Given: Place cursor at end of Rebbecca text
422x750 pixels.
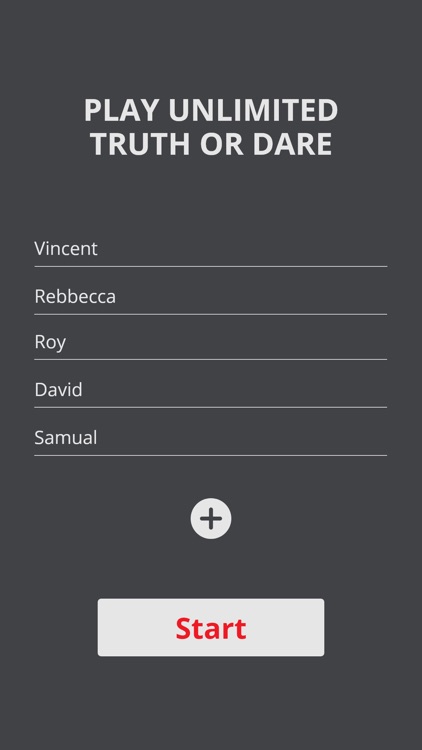Looking at the screenshot, I should (117, 297).
